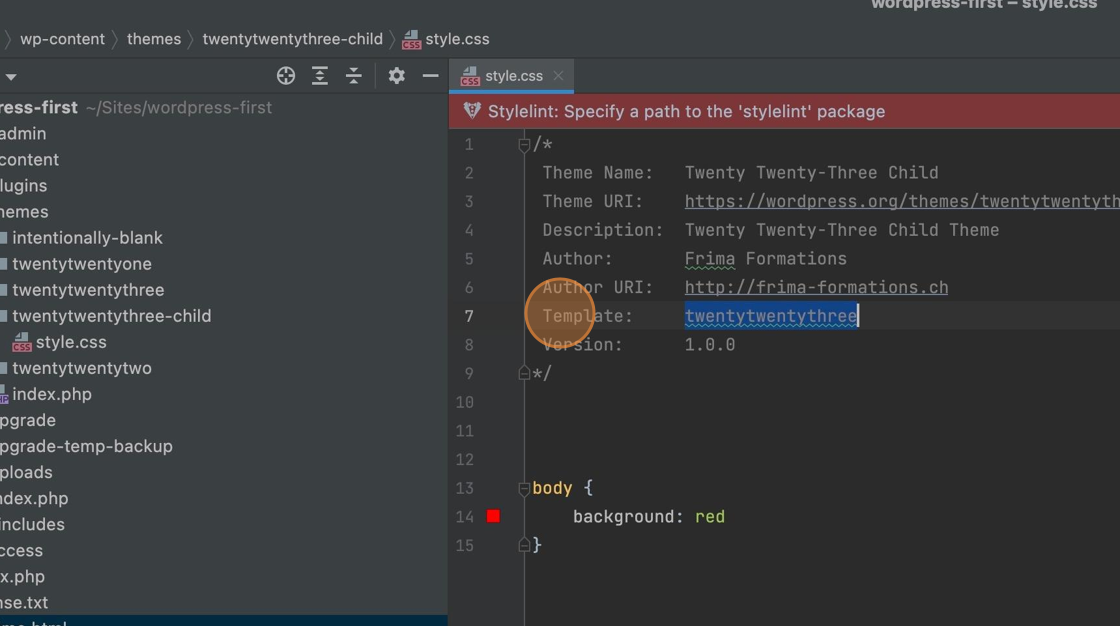Click the themes breadcrumb item
The height and width of the screenshot is (626, 1120).
pos(154,39)
